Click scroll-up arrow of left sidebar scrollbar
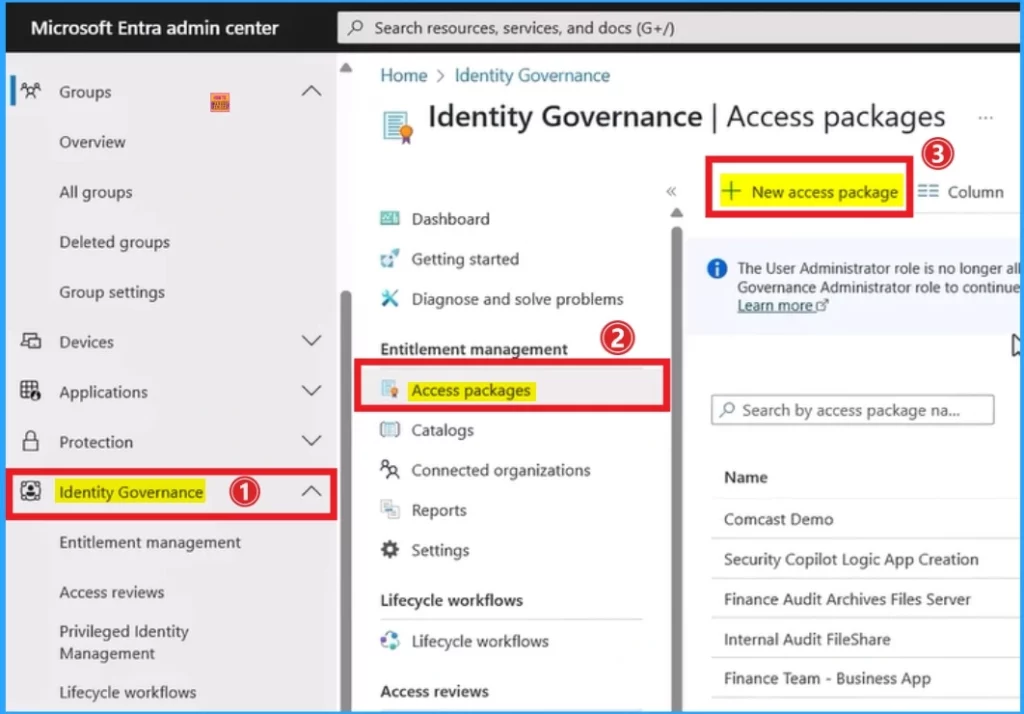1024x714 pixels. click(346, 68)
